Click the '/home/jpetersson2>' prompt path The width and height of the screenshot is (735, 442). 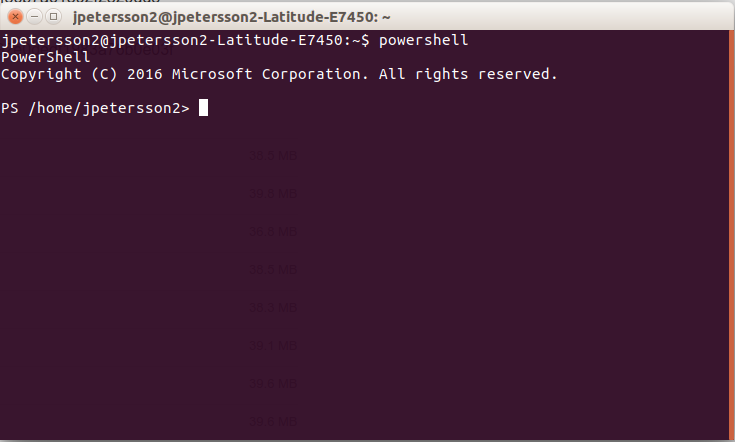point(109,109)
